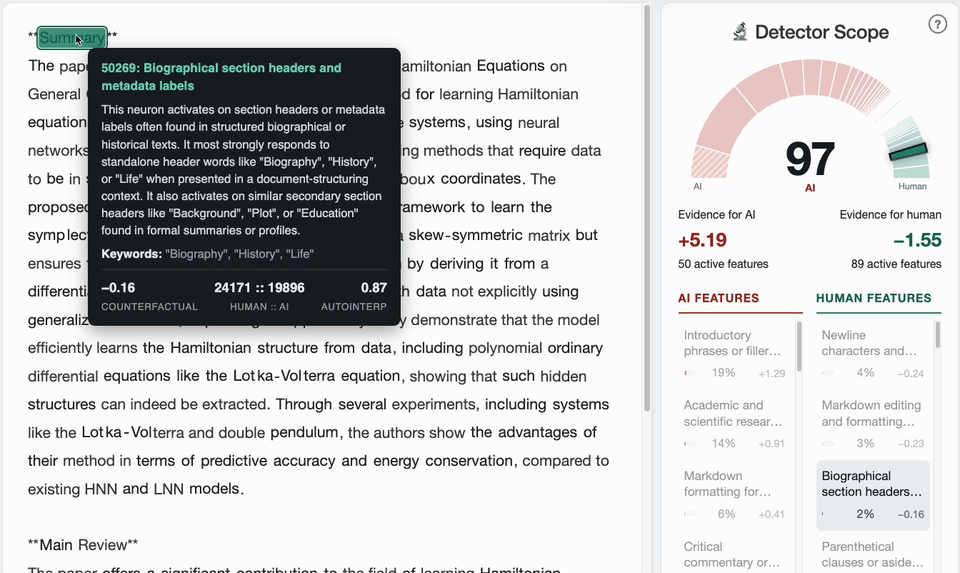
Task: Click the 24171 :: 19896 HUMAN :: AI value
Action: (259, 288)
